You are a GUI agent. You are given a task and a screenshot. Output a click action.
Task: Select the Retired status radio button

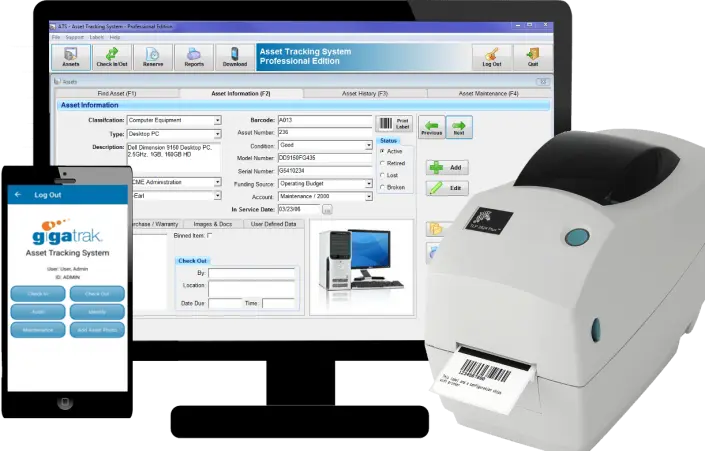pyautogui.click(x=382, y=163)
